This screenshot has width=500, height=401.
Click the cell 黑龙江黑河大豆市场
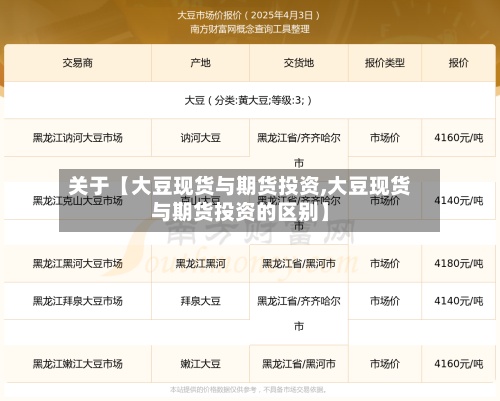point(78,264)
